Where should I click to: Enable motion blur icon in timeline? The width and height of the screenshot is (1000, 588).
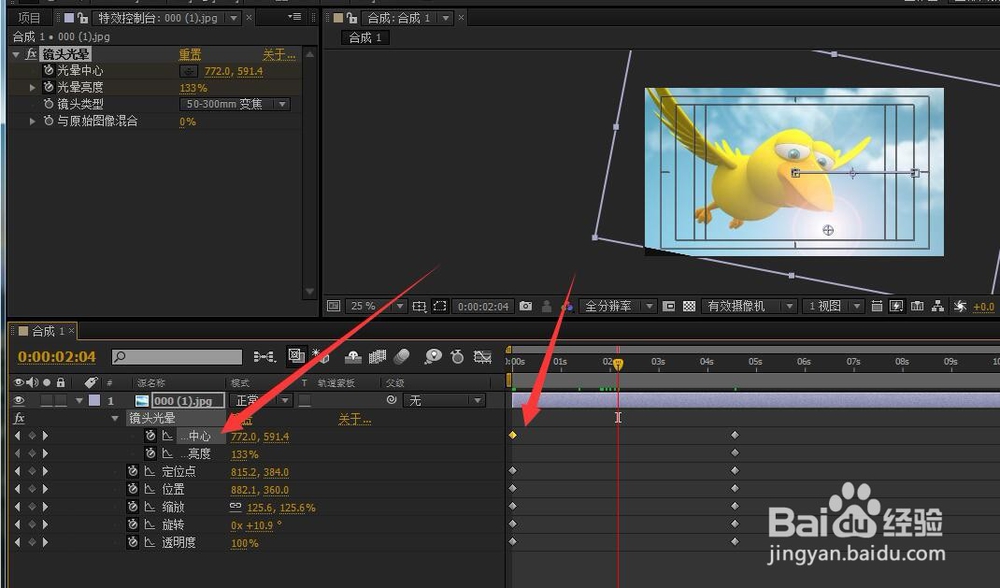point(402,356)
